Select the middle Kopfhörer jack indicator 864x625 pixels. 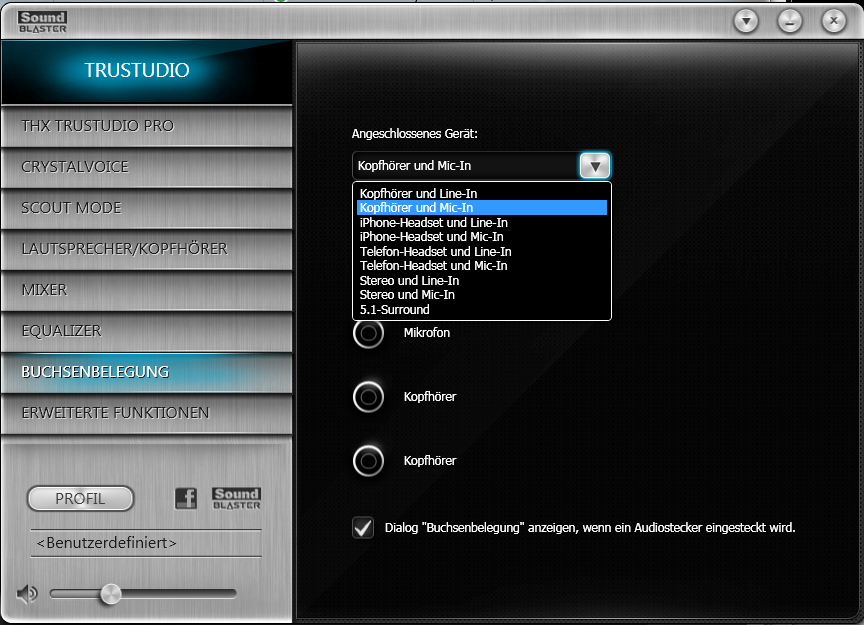[368, 397]
